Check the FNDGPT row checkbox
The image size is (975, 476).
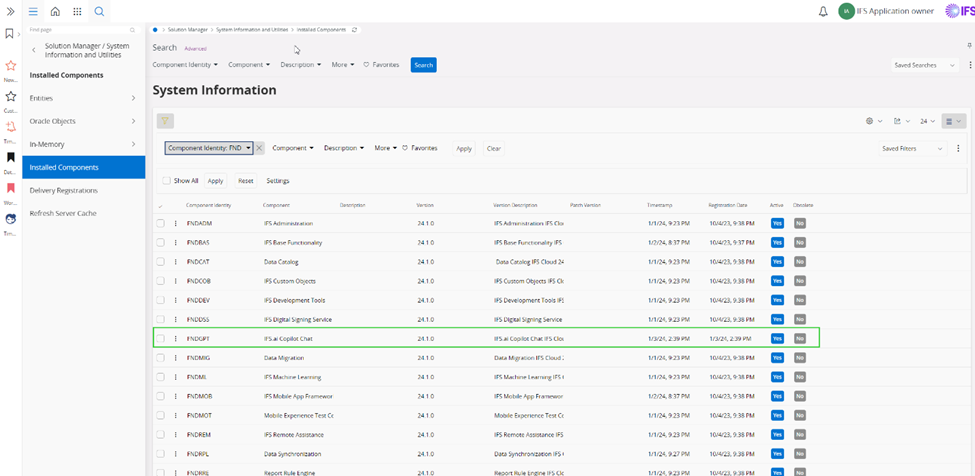[160, 339]
